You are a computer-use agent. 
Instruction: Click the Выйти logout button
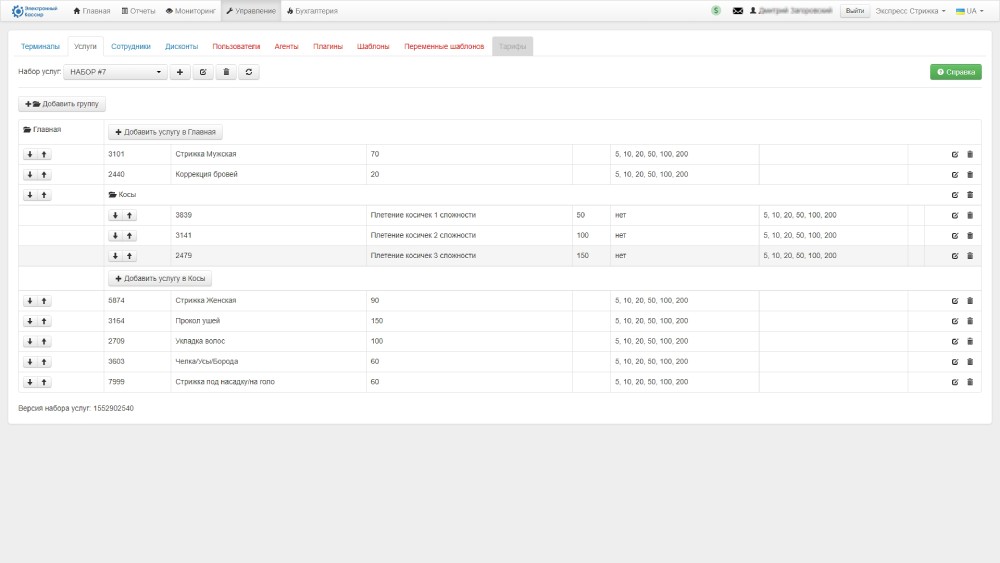point(854,11)
